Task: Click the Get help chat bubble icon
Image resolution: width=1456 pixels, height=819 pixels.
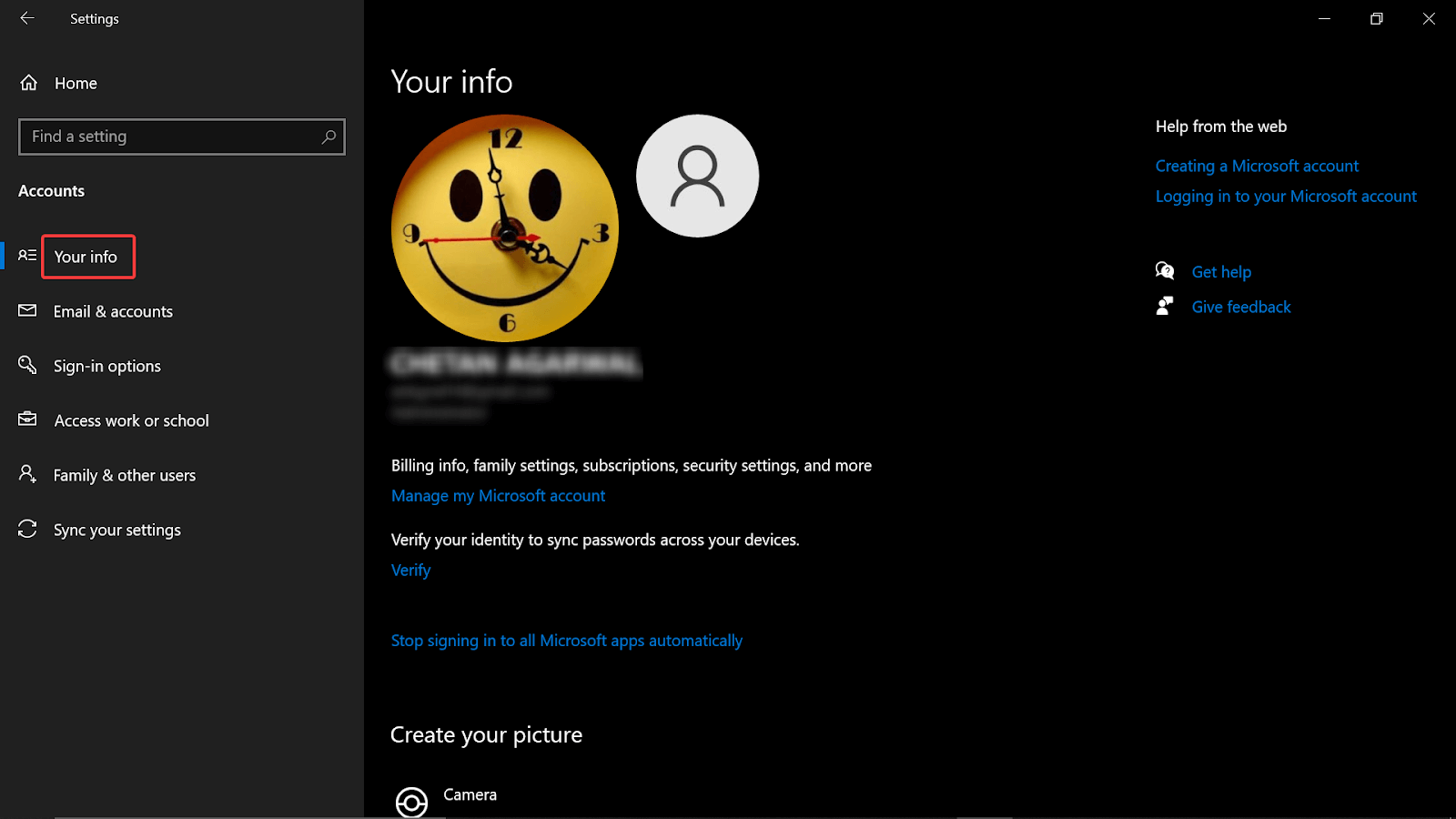Action: (x=1166, y=270)
